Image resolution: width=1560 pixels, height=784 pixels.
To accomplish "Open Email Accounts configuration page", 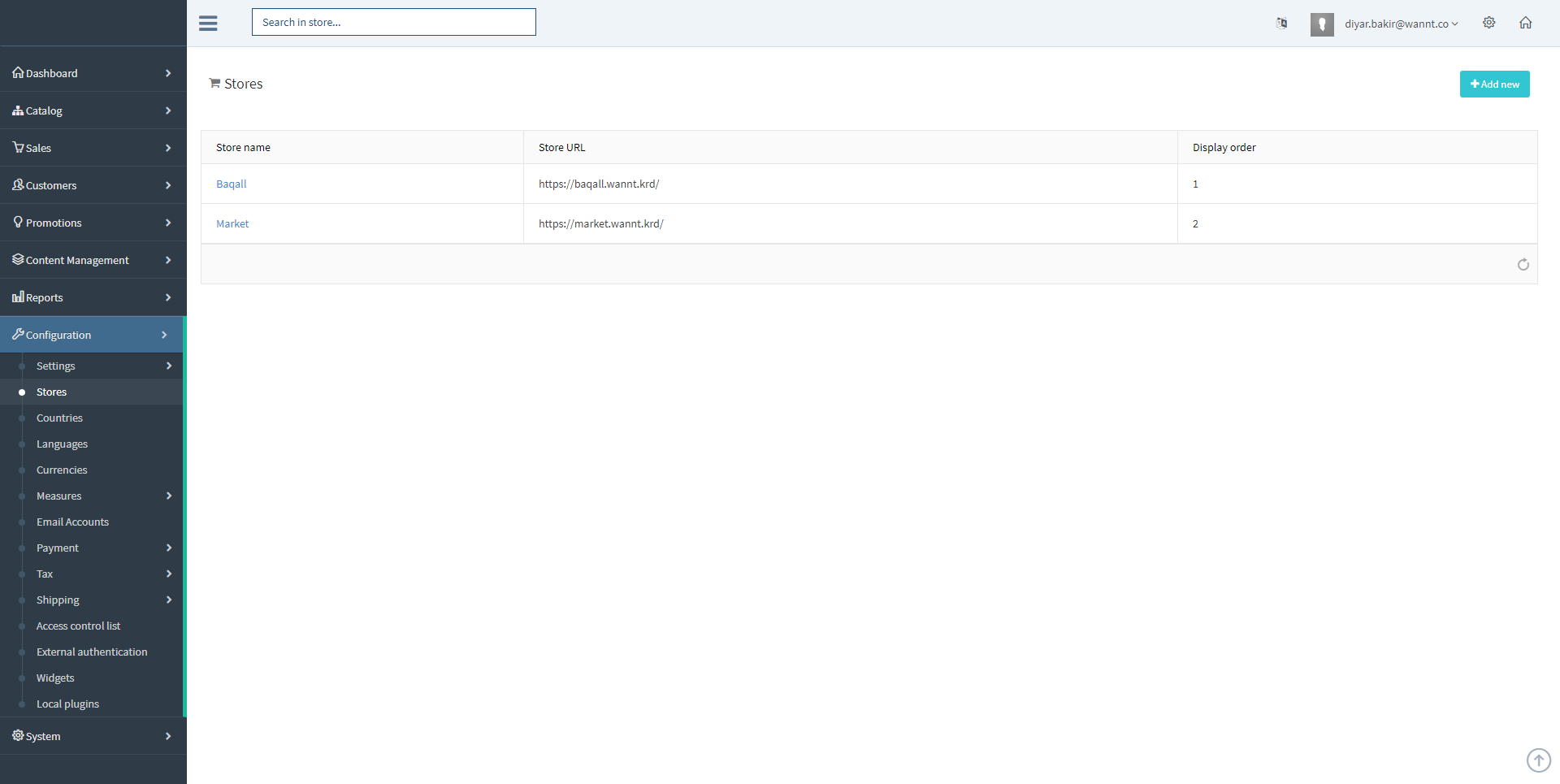I will coord(72,522).
